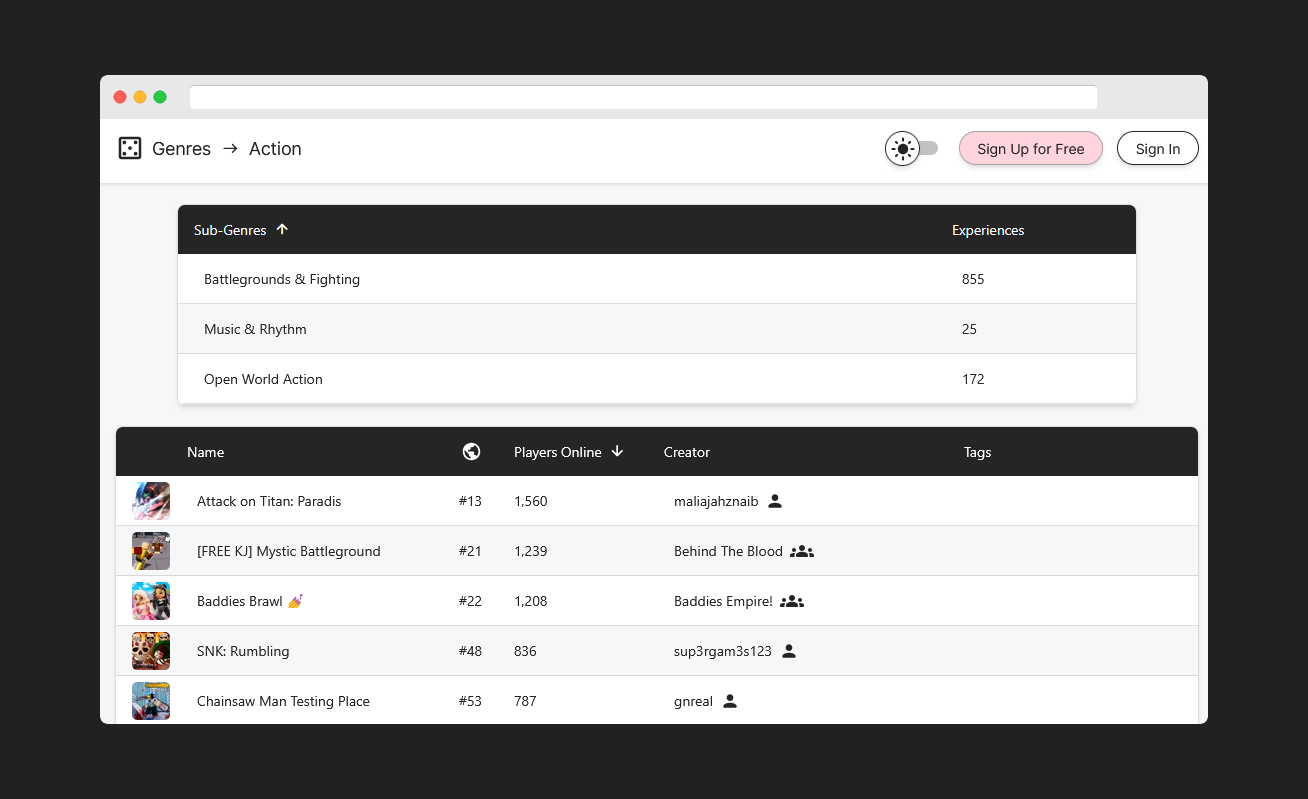Click the Name column header

(206, 452)
